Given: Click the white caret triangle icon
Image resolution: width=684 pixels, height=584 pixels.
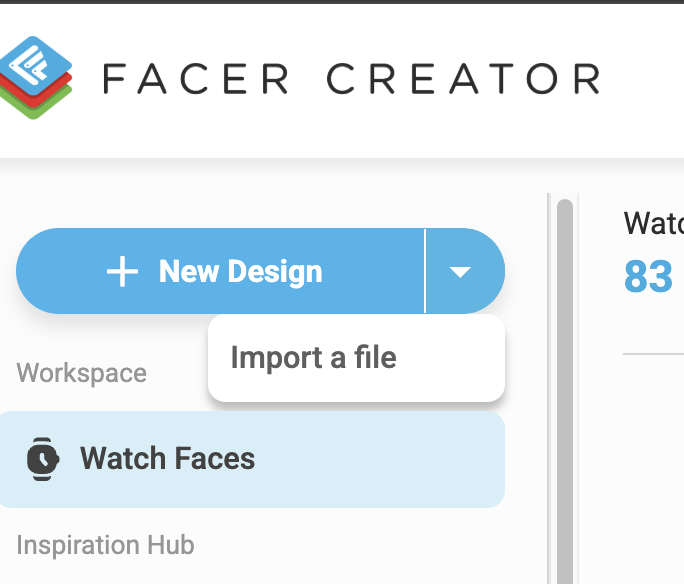Looking at the screenshot, I should (460, 272).
